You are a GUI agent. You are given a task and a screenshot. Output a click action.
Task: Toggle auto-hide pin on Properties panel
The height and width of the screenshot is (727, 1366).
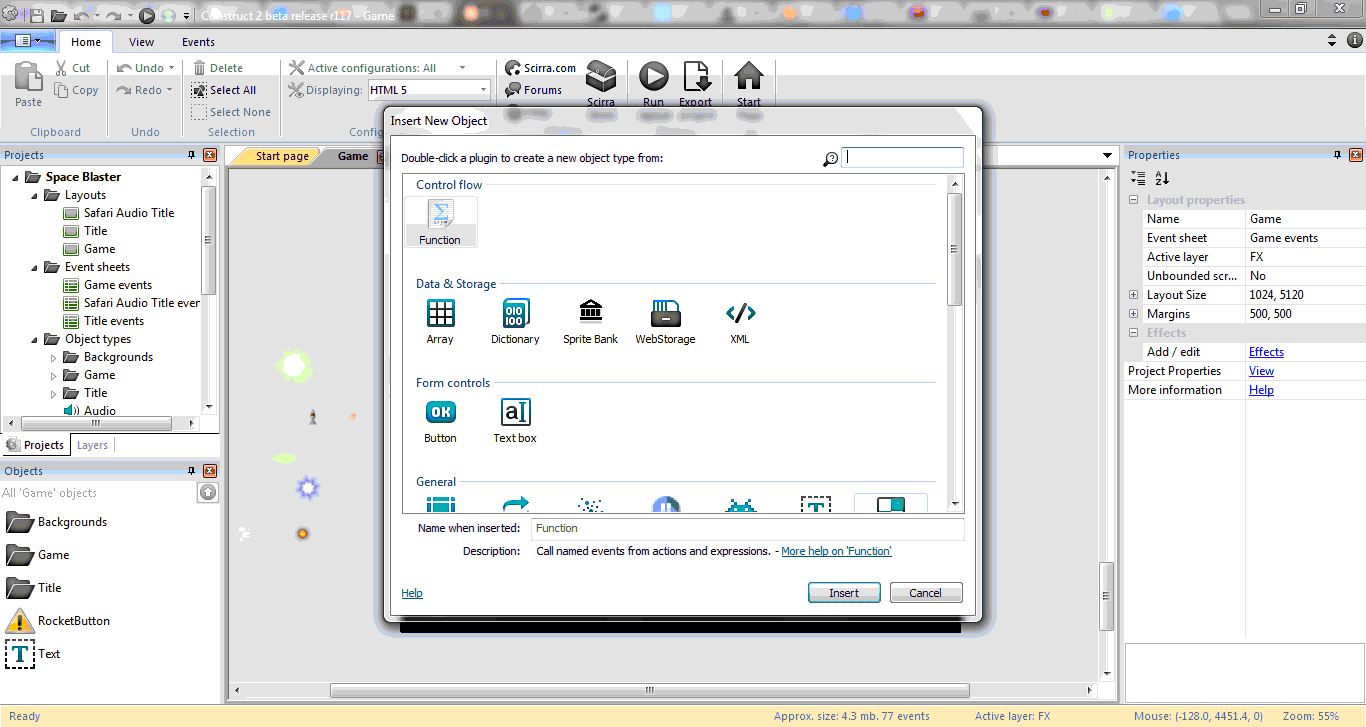click(1337, 155)
